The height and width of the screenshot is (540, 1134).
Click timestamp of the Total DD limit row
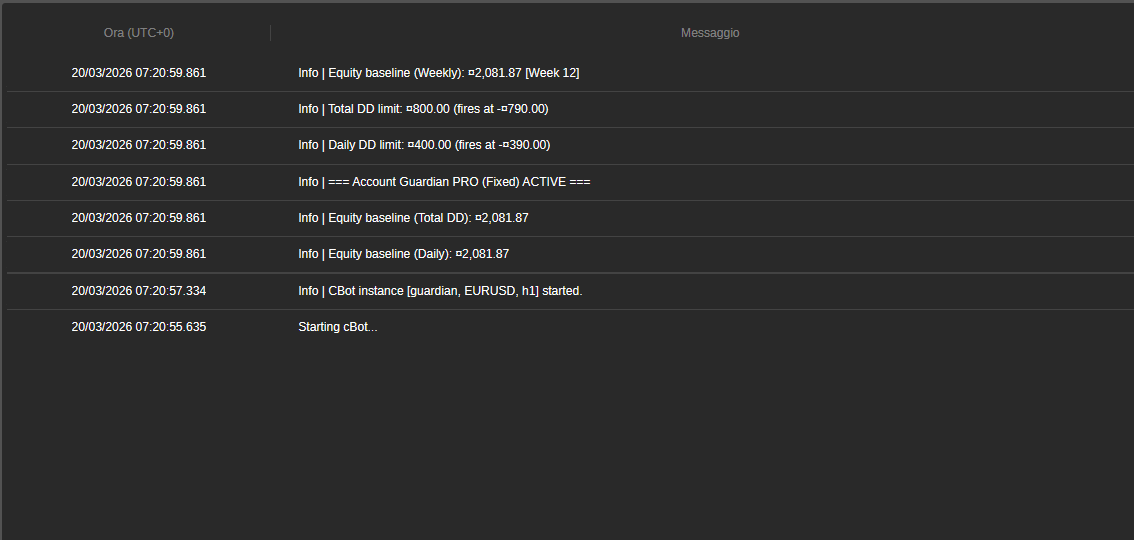pos(139,109)
